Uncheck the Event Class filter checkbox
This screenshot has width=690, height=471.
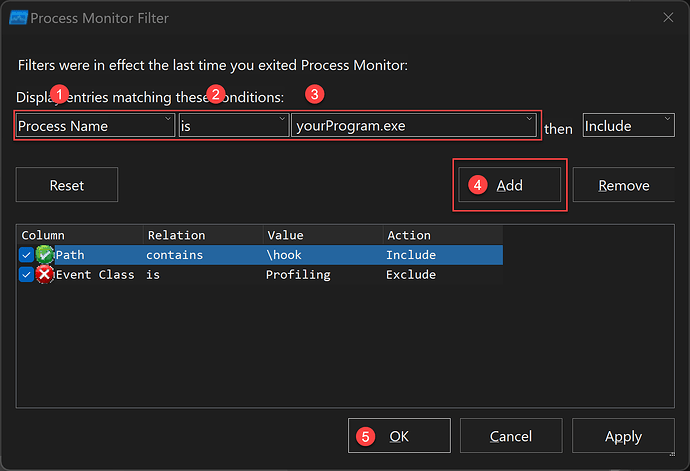coord(26,275)
